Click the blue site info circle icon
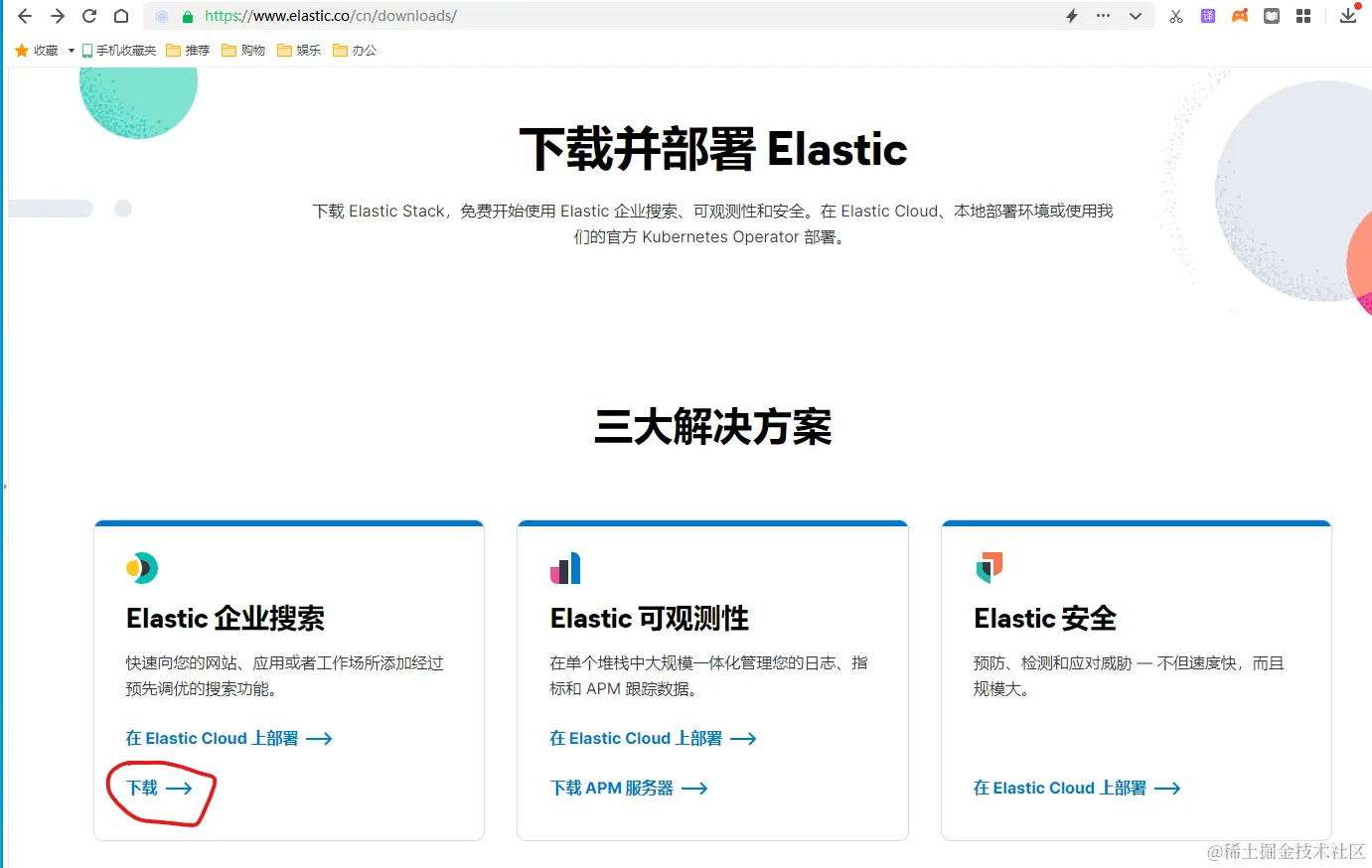 click(162, 17)
